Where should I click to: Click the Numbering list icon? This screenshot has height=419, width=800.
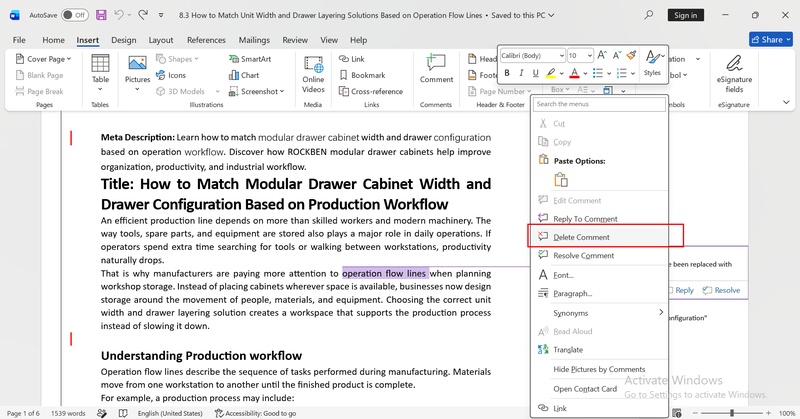[x=621, y=73]
